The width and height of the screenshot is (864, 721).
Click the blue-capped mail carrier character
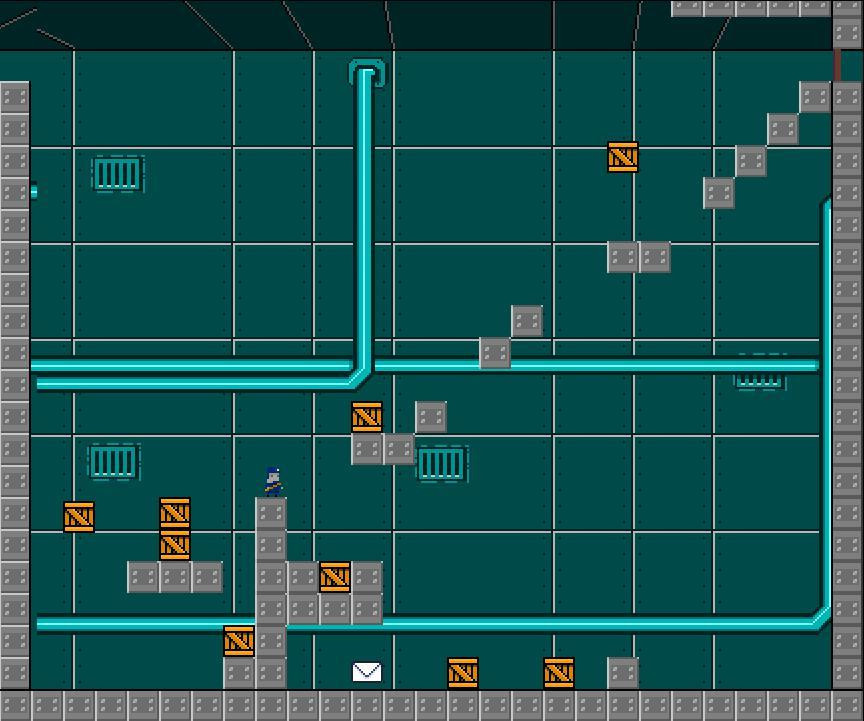pos(273,481)
